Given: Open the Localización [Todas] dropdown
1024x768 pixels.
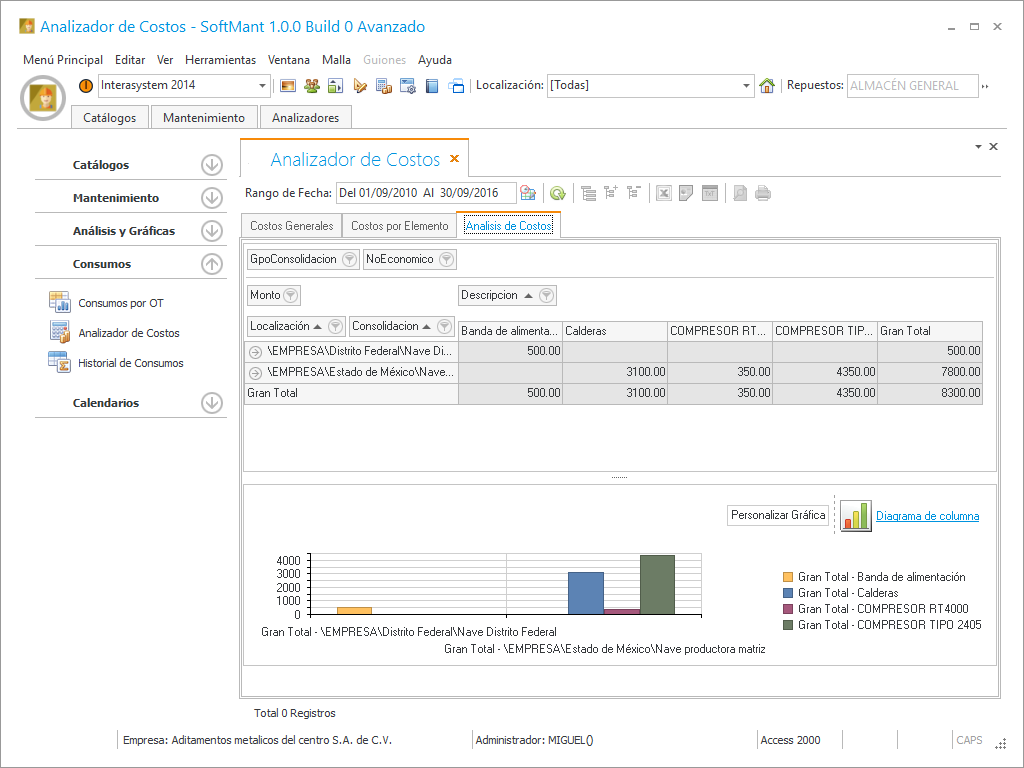Looking at the screenshot, I should 746,86.
